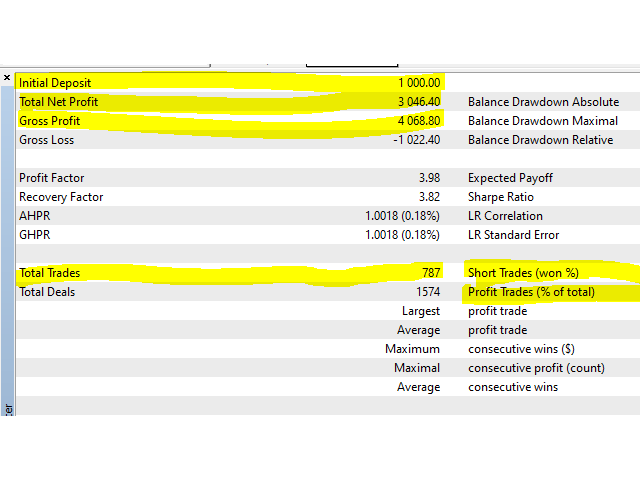Screen dimensions: 640x480
Task: Click the Balance Drawdown Maximal label
Action: pos(542,121)
